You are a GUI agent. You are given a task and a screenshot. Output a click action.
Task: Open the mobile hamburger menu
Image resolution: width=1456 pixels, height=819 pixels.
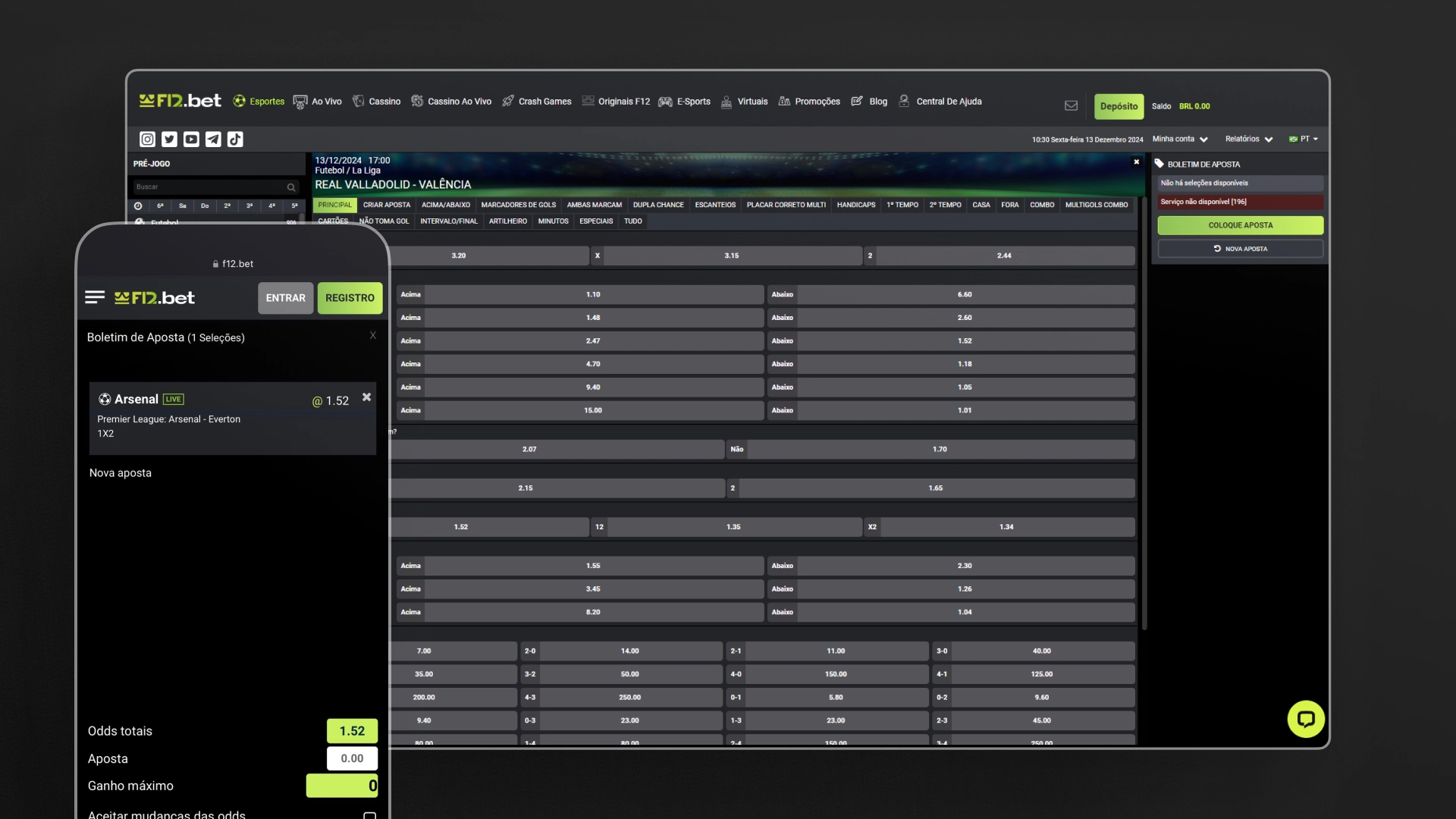tap(95, 297)
